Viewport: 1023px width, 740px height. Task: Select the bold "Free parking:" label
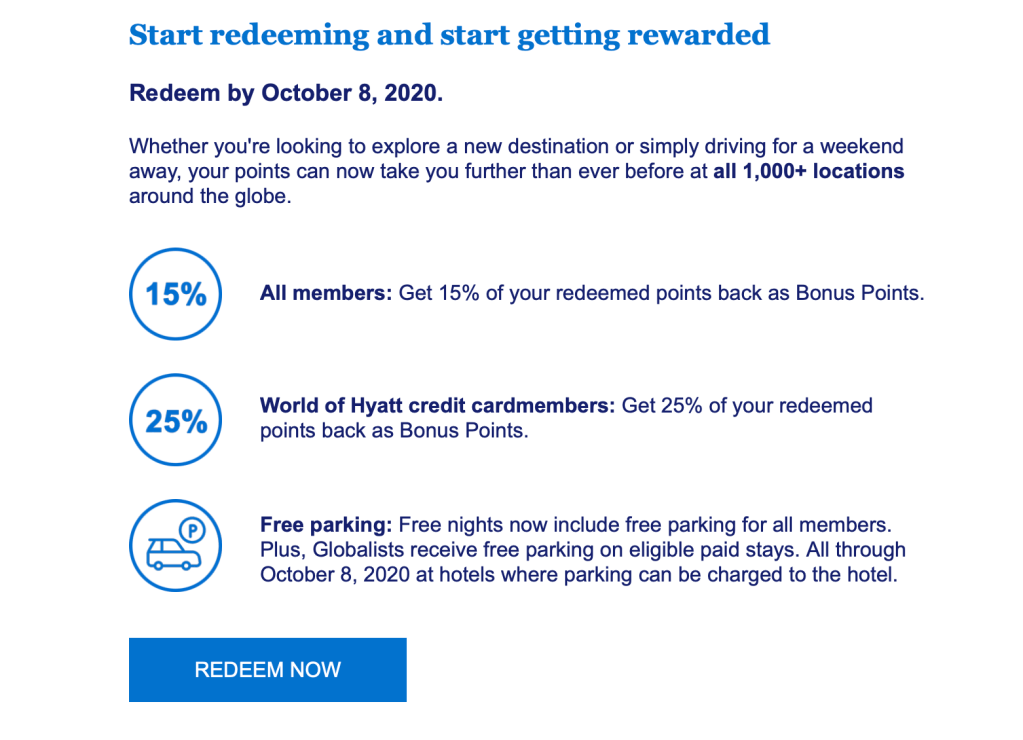coord(326,525)
